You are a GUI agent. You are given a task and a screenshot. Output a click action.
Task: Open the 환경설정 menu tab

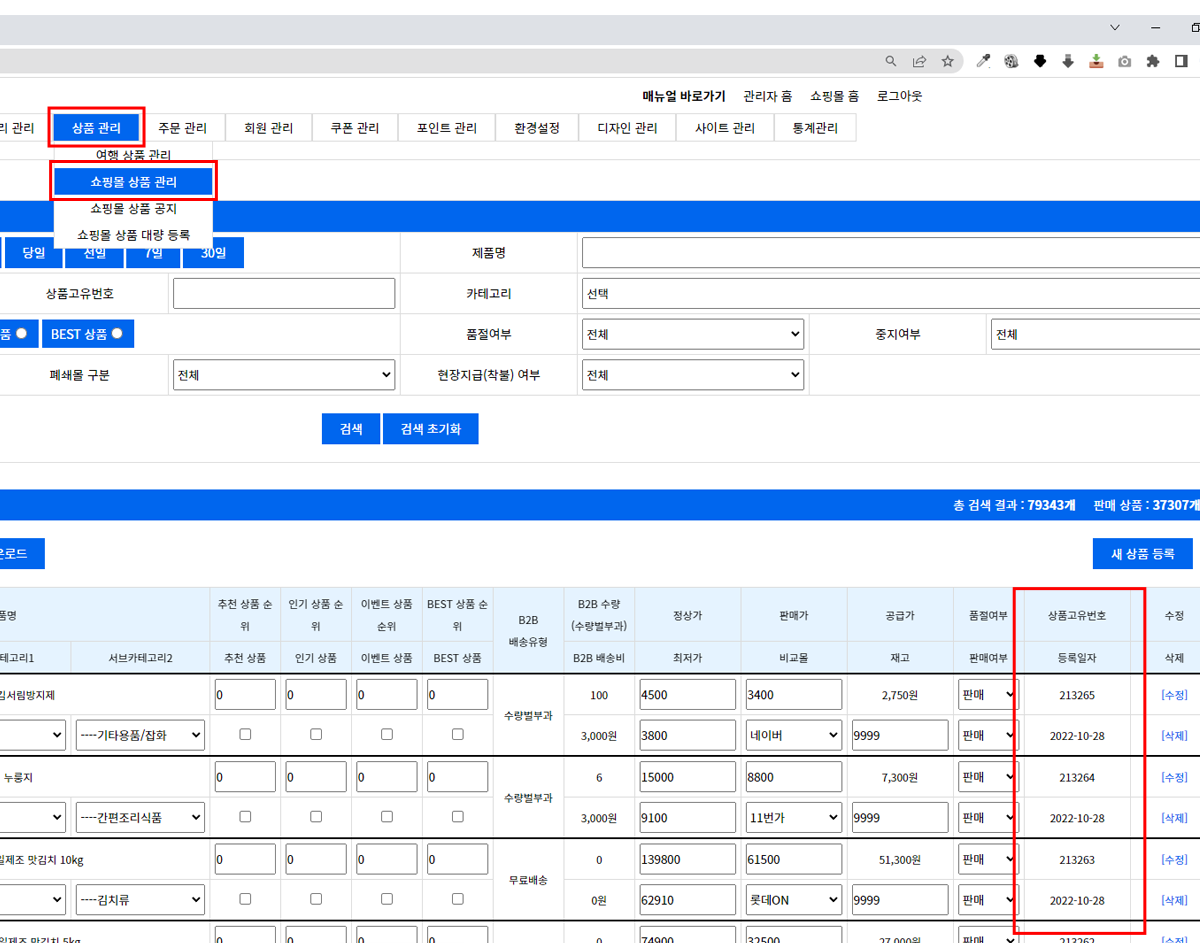(537, 128)
